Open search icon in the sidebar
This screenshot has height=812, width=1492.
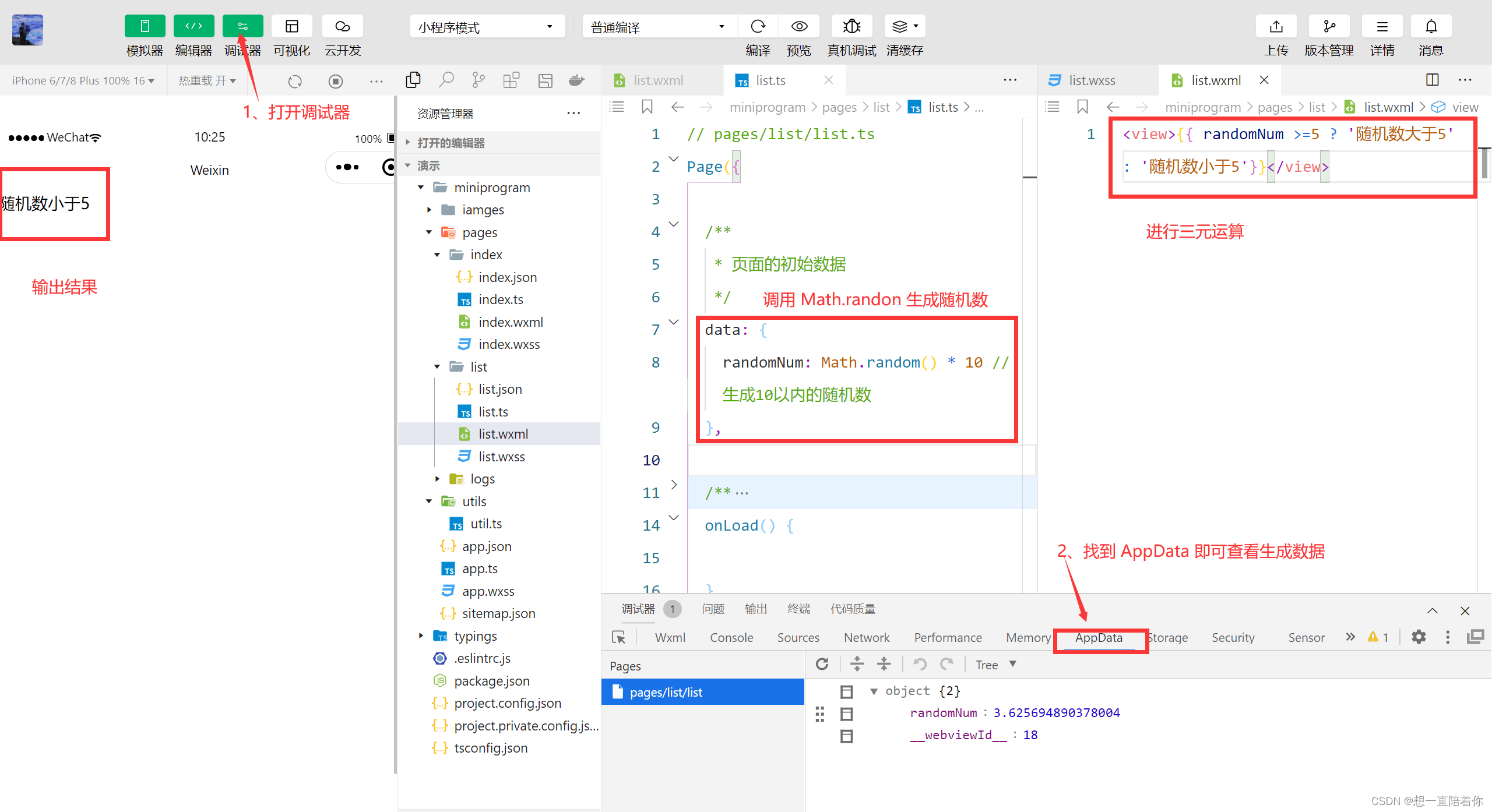446,80
